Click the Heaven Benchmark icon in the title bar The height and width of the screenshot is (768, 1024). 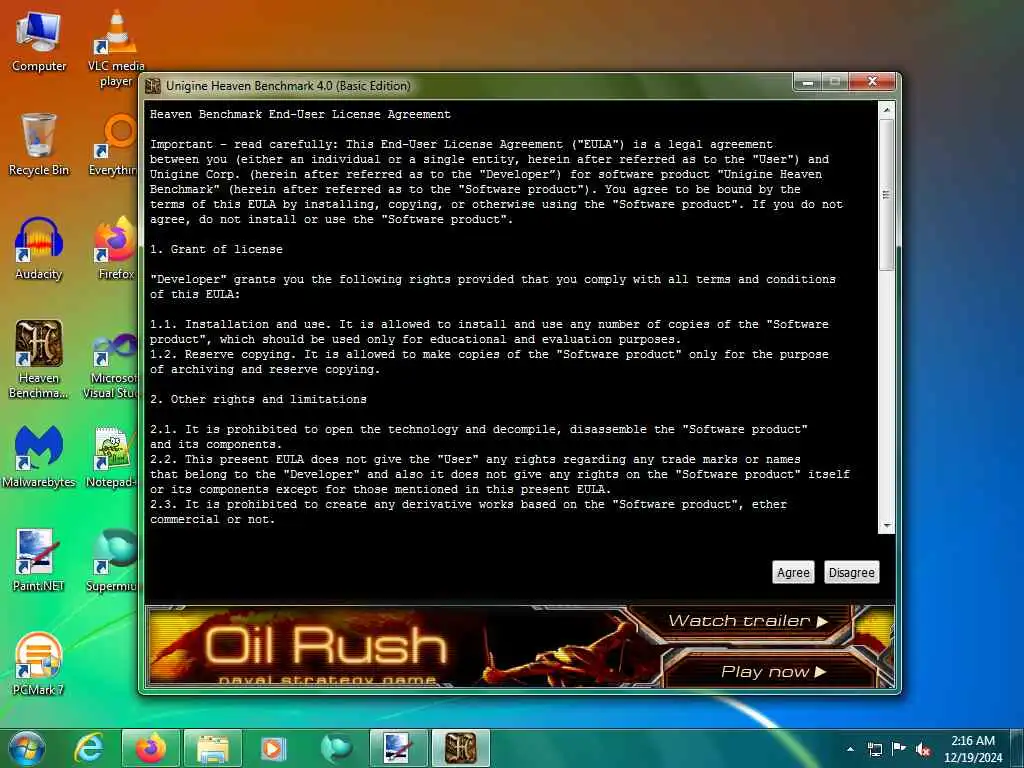153,86
